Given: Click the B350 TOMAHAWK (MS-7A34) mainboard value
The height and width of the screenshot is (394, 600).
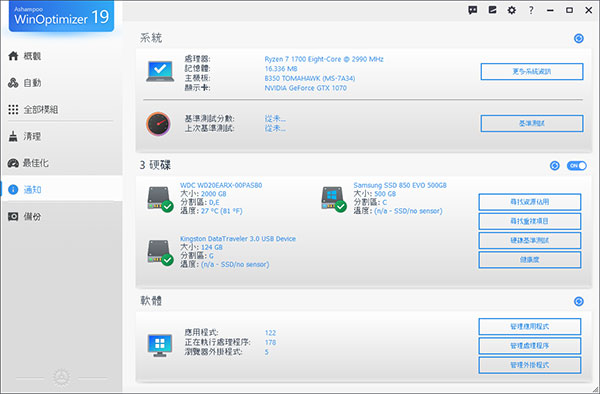Looking at the screenshot, I should (310, 78).
